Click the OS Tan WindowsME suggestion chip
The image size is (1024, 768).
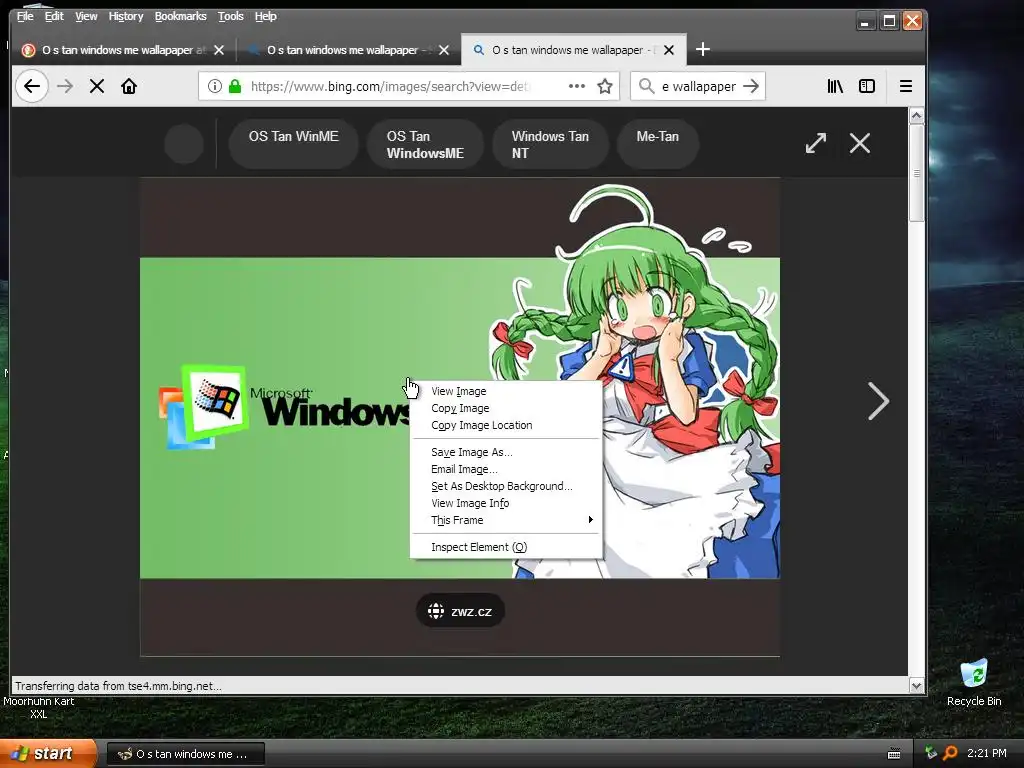(x=425, y=144)
